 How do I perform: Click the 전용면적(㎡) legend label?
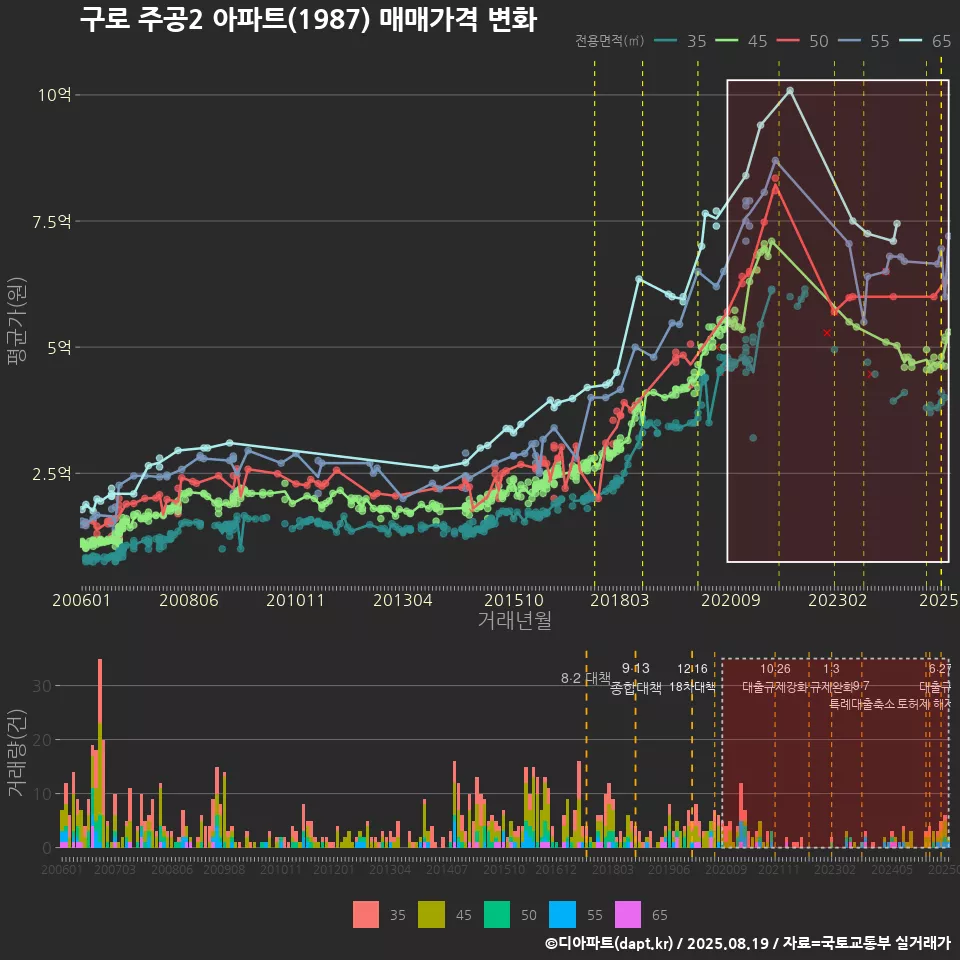609,40
